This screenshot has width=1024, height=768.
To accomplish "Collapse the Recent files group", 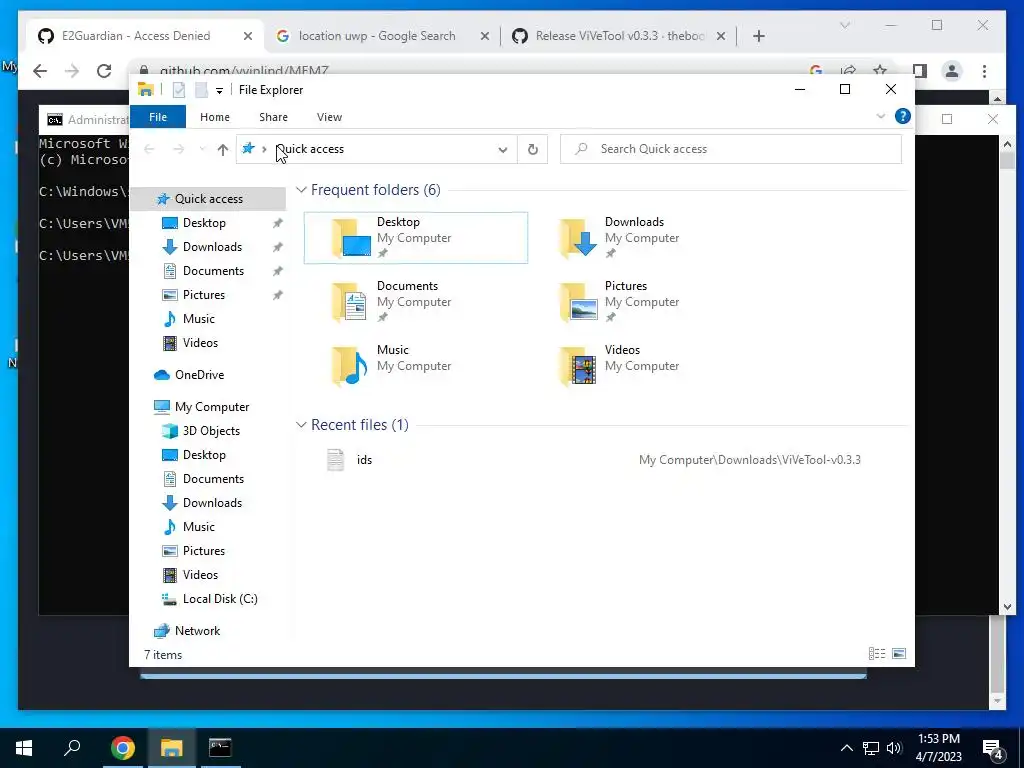I will 301,425.
